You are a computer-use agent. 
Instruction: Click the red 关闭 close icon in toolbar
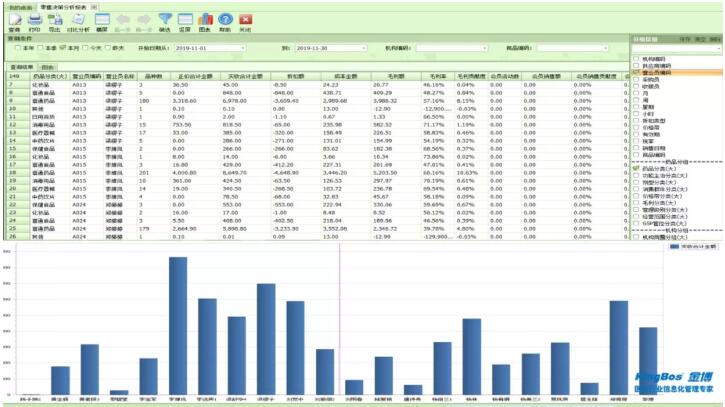tap(246, 22)
